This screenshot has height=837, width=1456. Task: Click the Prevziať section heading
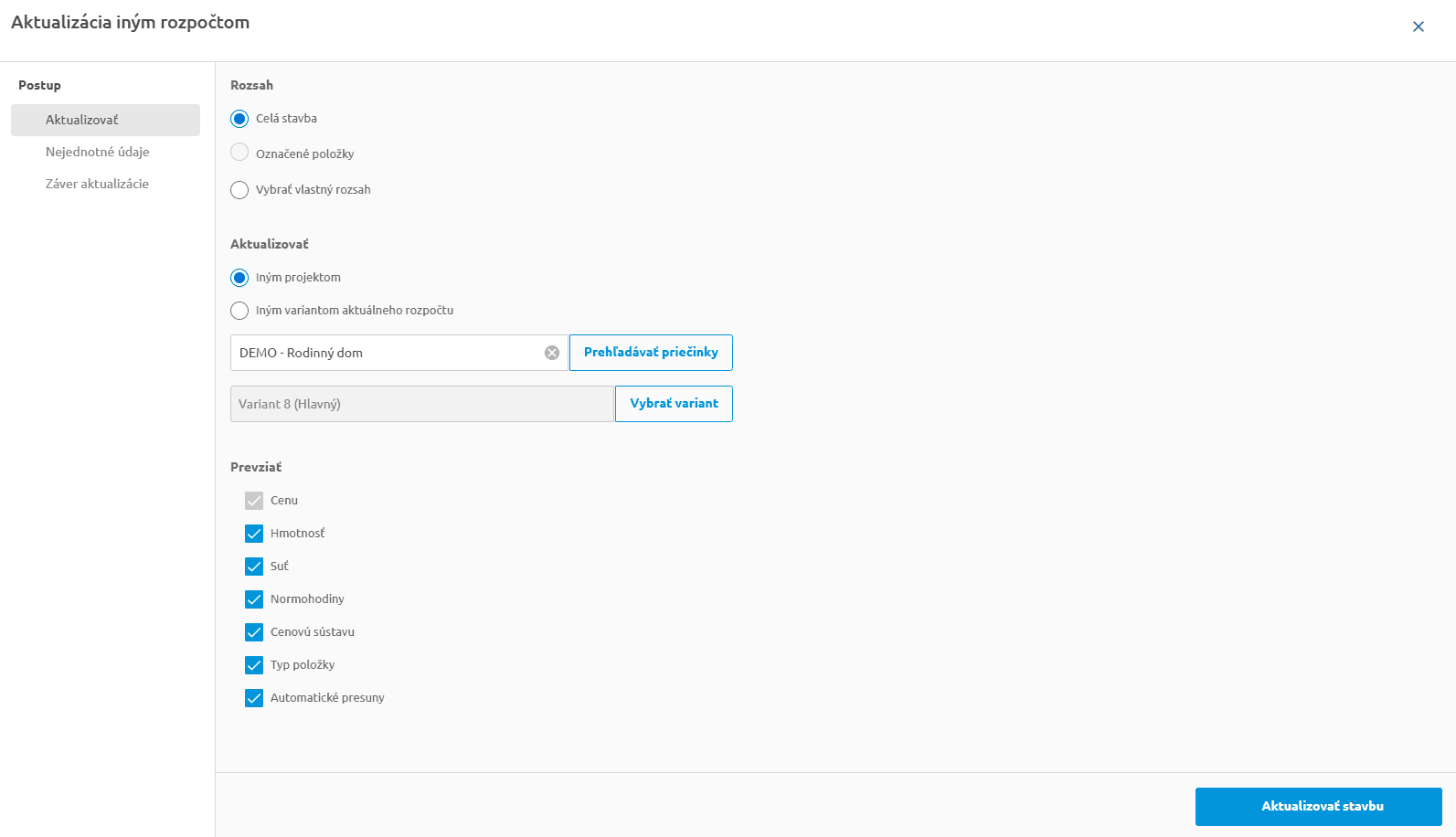(256, 467)
